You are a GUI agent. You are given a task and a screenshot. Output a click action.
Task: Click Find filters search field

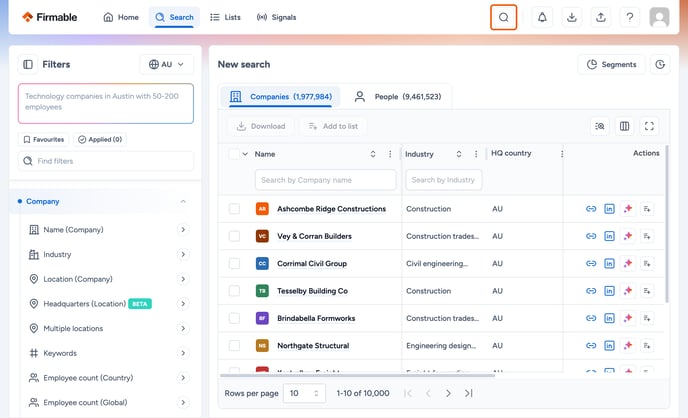pos(106,161)
